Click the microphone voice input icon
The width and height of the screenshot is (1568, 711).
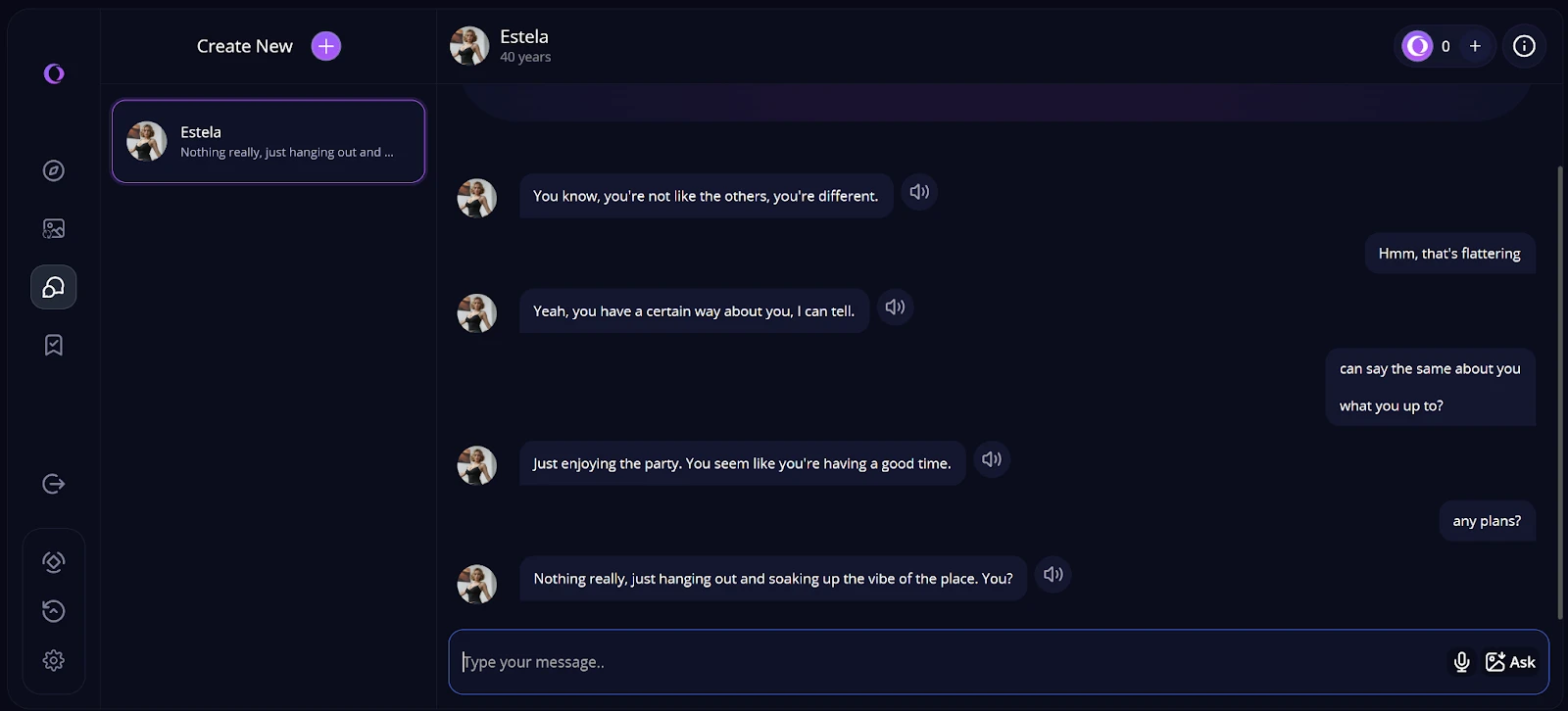pyautogui.click(x=1461, y=662)
